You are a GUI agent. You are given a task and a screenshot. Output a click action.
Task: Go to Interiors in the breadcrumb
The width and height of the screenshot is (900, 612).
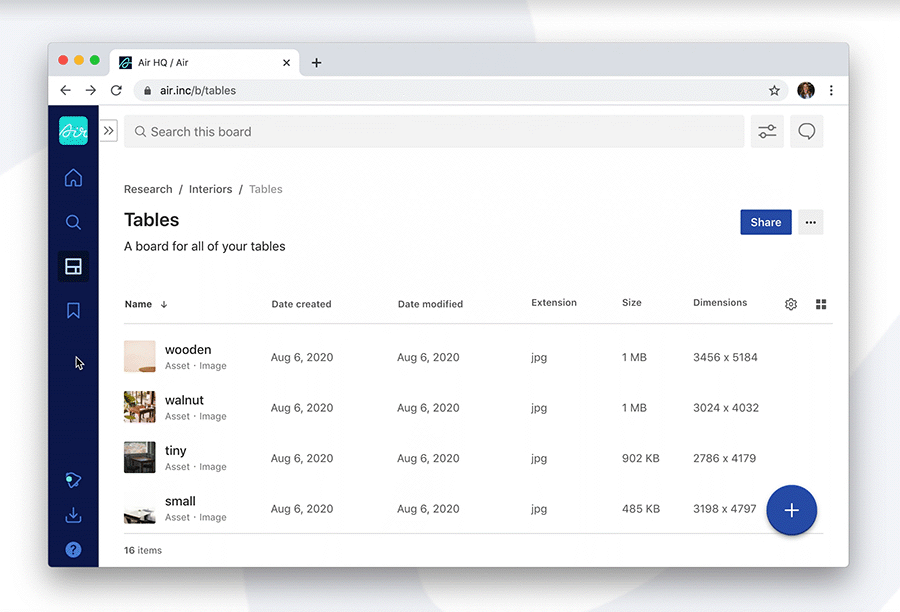(x=210, y=189)
